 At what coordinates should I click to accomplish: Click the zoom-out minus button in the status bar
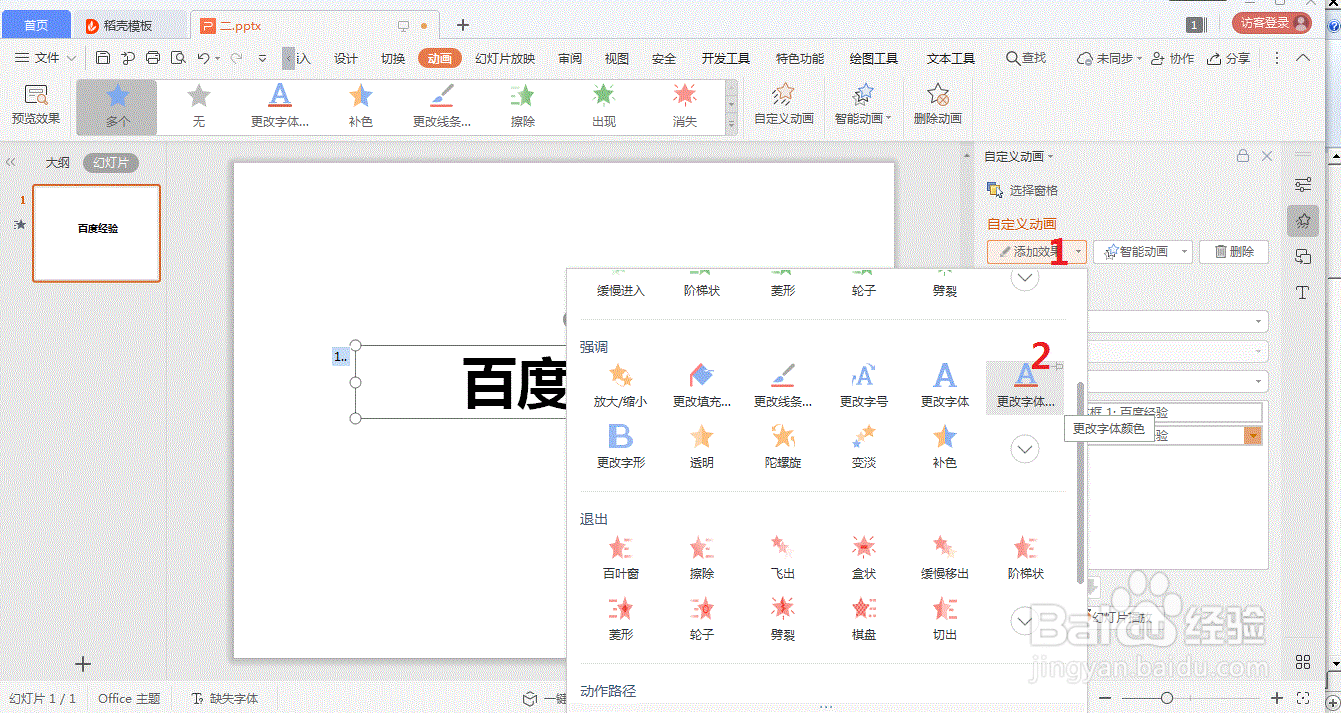point(1105,698)
